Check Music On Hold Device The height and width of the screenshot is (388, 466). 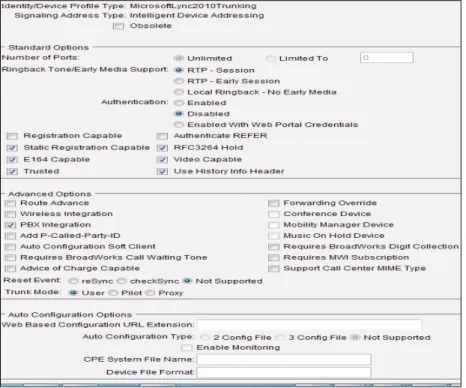[274, 236]
